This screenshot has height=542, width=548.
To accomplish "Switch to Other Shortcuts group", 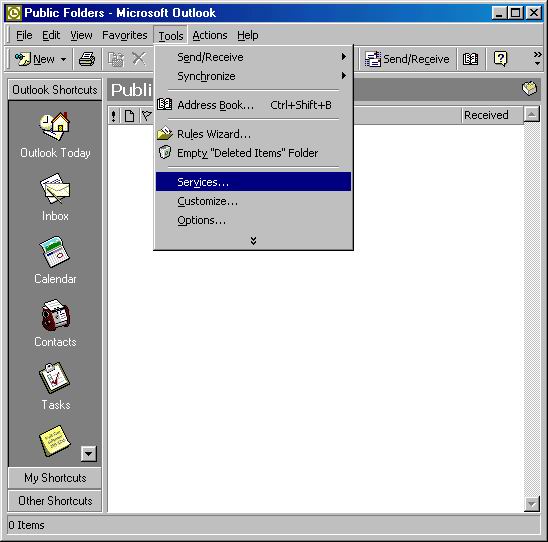I will [55, 501].
